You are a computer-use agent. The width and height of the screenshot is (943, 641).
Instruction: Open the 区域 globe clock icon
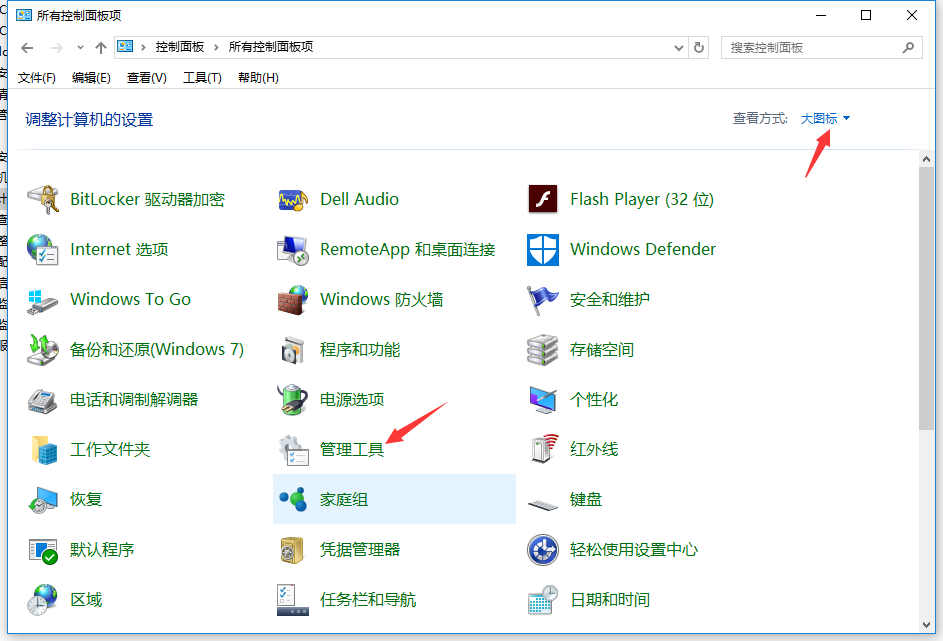pos(43,600)
